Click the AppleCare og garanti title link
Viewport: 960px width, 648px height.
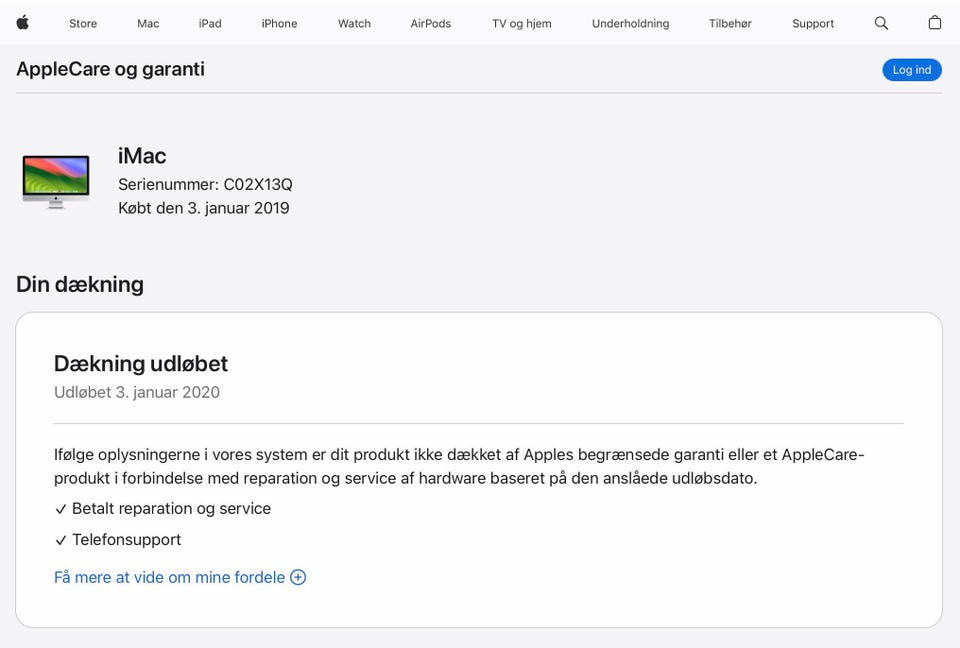click(110, 69)
